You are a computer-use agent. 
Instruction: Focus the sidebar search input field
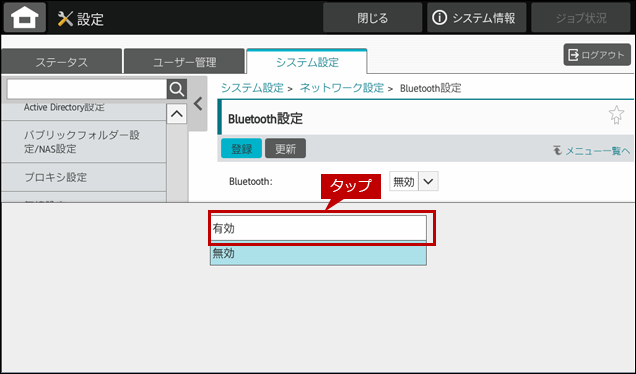coord(87,89)
